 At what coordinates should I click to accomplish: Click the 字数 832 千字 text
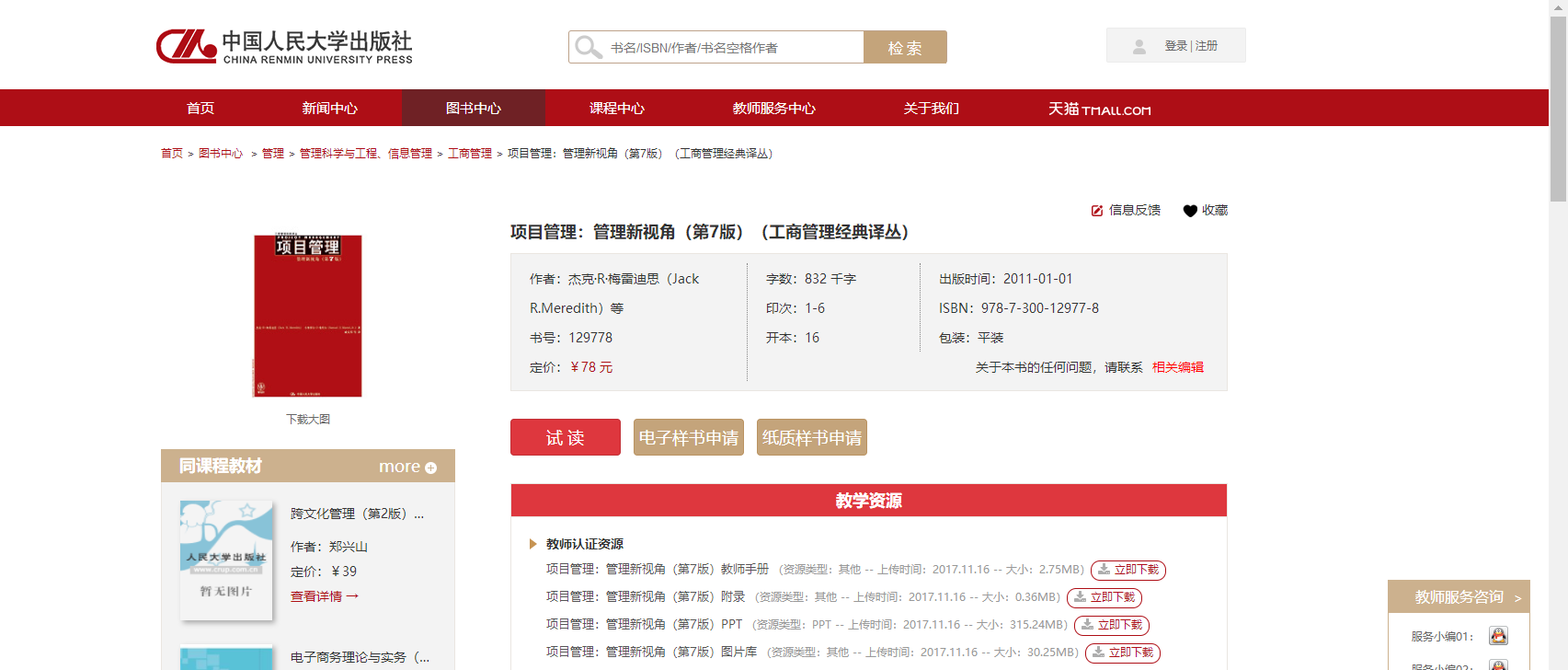click(x=811, y=279)
